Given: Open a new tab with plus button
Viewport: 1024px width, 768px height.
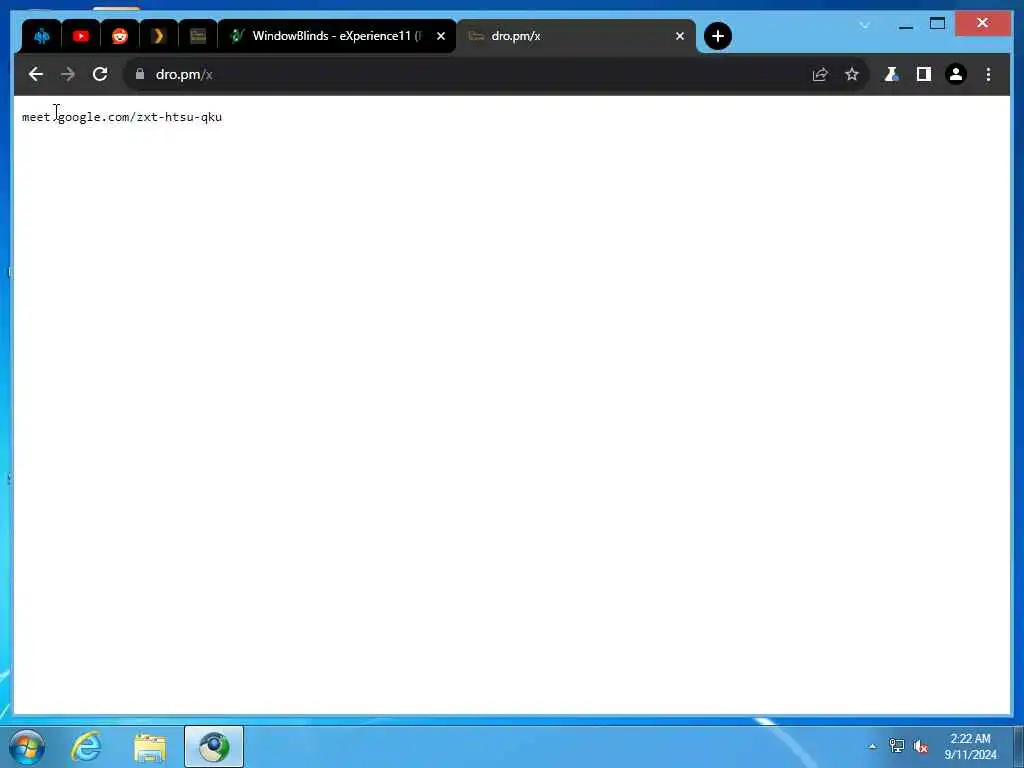Looking at the screenshot, I should click(x=718, y=36).
